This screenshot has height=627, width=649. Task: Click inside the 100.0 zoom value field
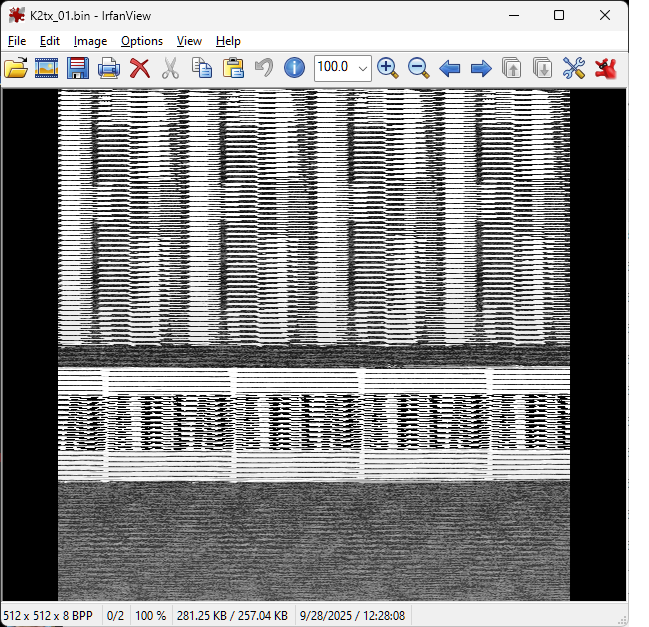(333, 68)
